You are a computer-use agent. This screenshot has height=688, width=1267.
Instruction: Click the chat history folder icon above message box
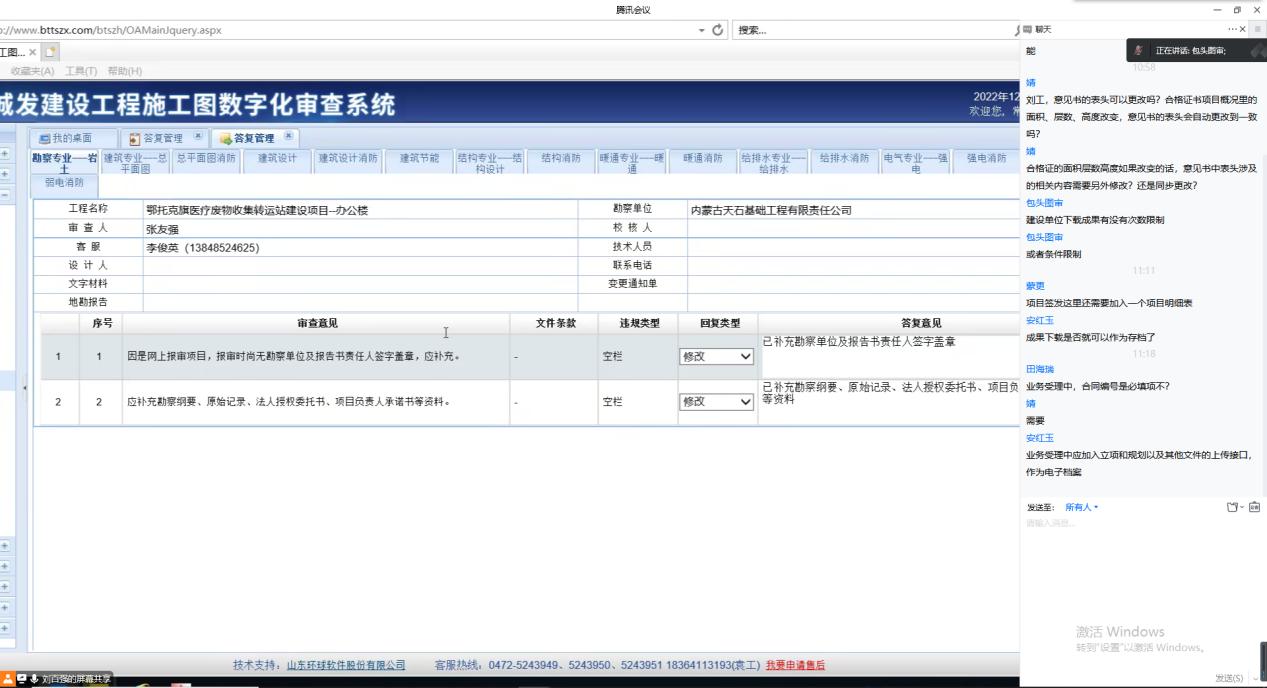point(1232,507)
